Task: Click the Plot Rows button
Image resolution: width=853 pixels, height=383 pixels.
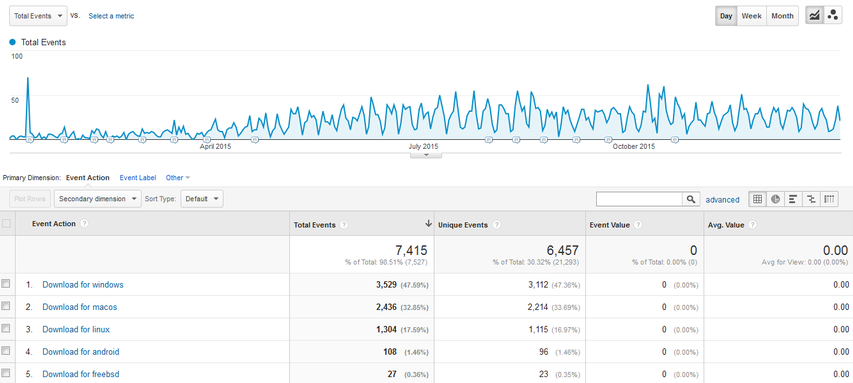Action: pos(30,199)
